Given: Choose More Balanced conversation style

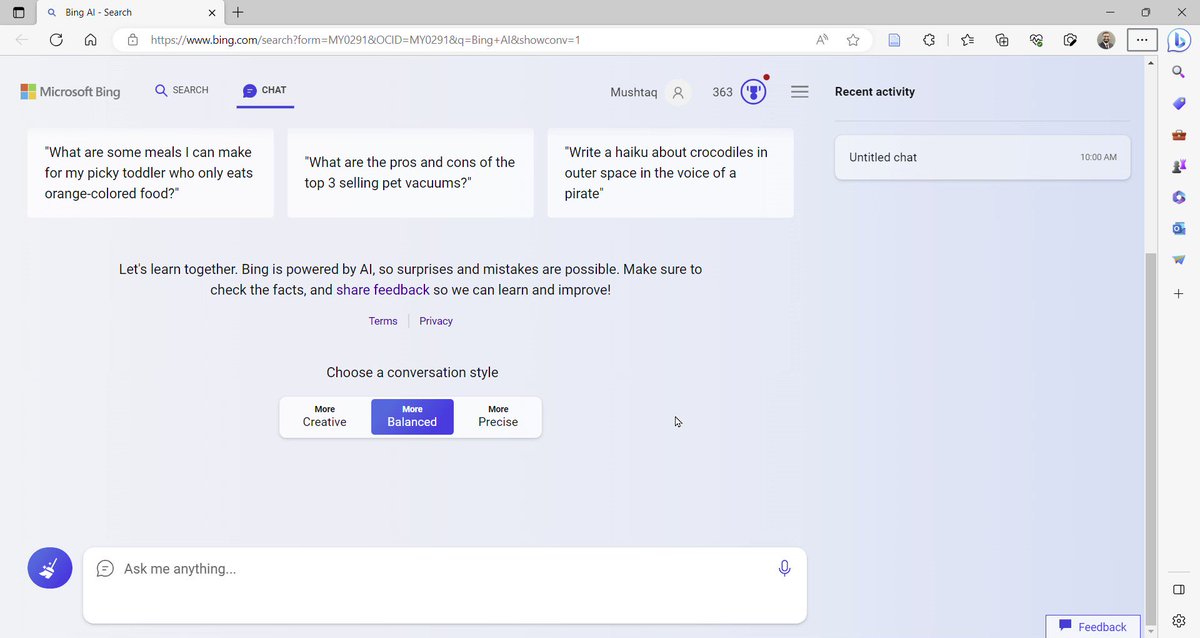Looking at the screenshot, I should point(412,417).
